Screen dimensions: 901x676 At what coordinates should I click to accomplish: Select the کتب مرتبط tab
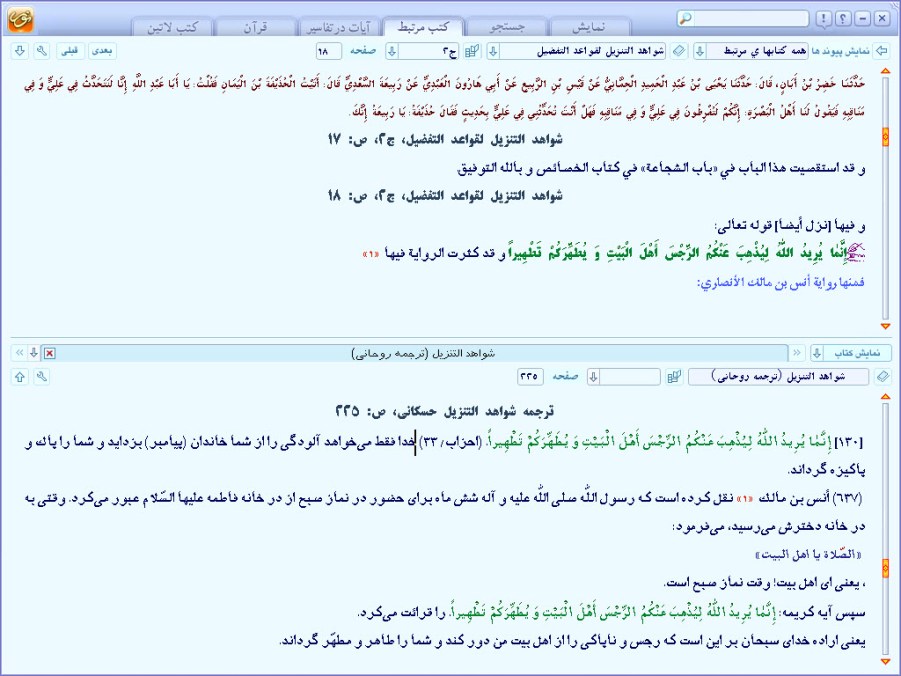point(423,26)
